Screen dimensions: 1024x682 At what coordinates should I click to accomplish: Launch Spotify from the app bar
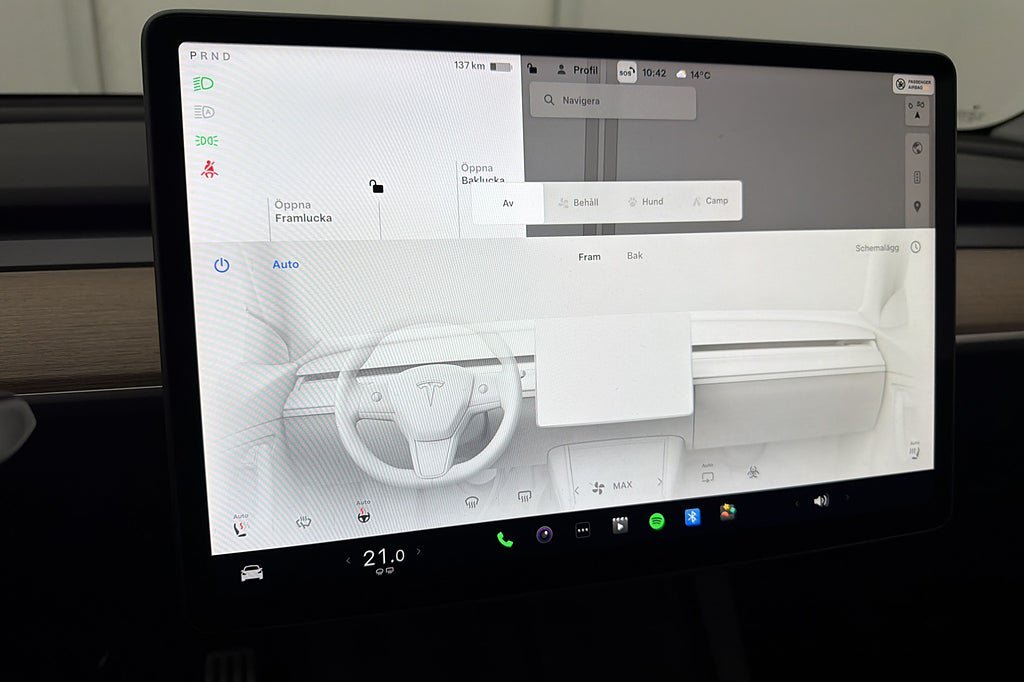click(657, 521)
